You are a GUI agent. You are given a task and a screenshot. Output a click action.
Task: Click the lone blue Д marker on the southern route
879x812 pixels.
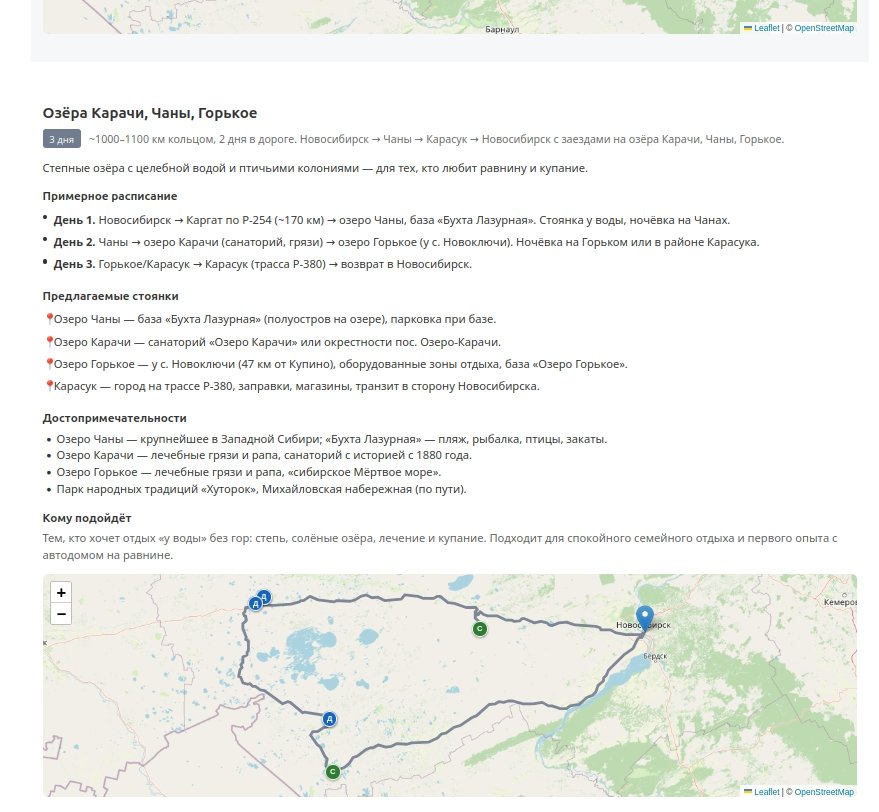pyautogui.click(x=329, y=719)
